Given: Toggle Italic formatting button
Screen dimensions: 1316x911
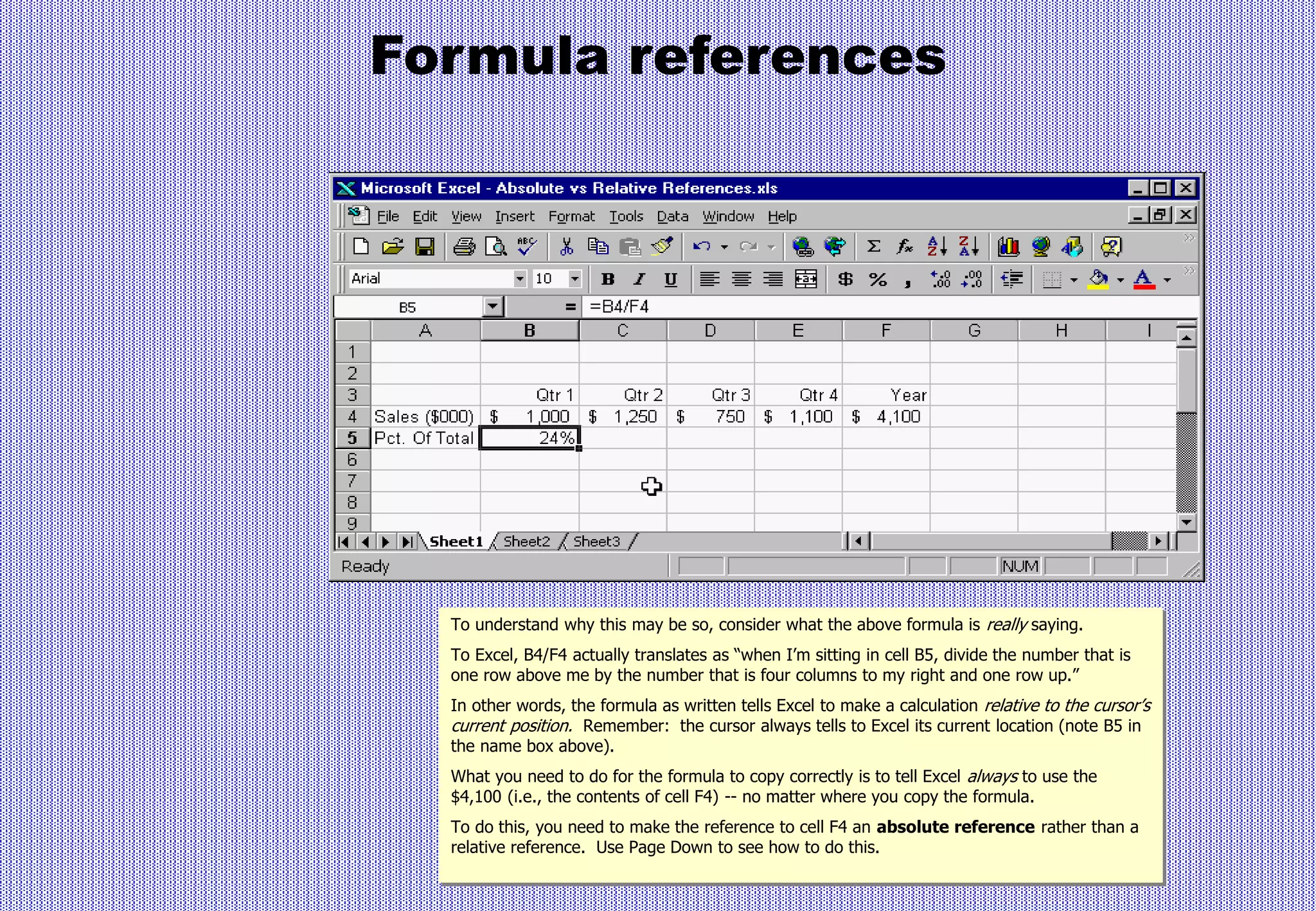Looking at the screenshot, I should tap(639, 279).
